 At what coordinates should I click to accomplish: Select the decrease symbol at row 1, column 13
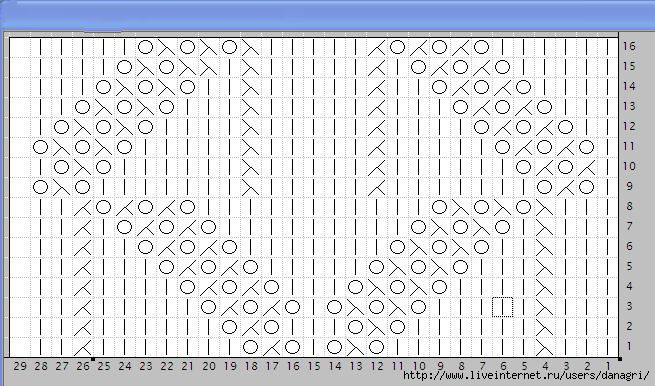click(x=355, y=347)
